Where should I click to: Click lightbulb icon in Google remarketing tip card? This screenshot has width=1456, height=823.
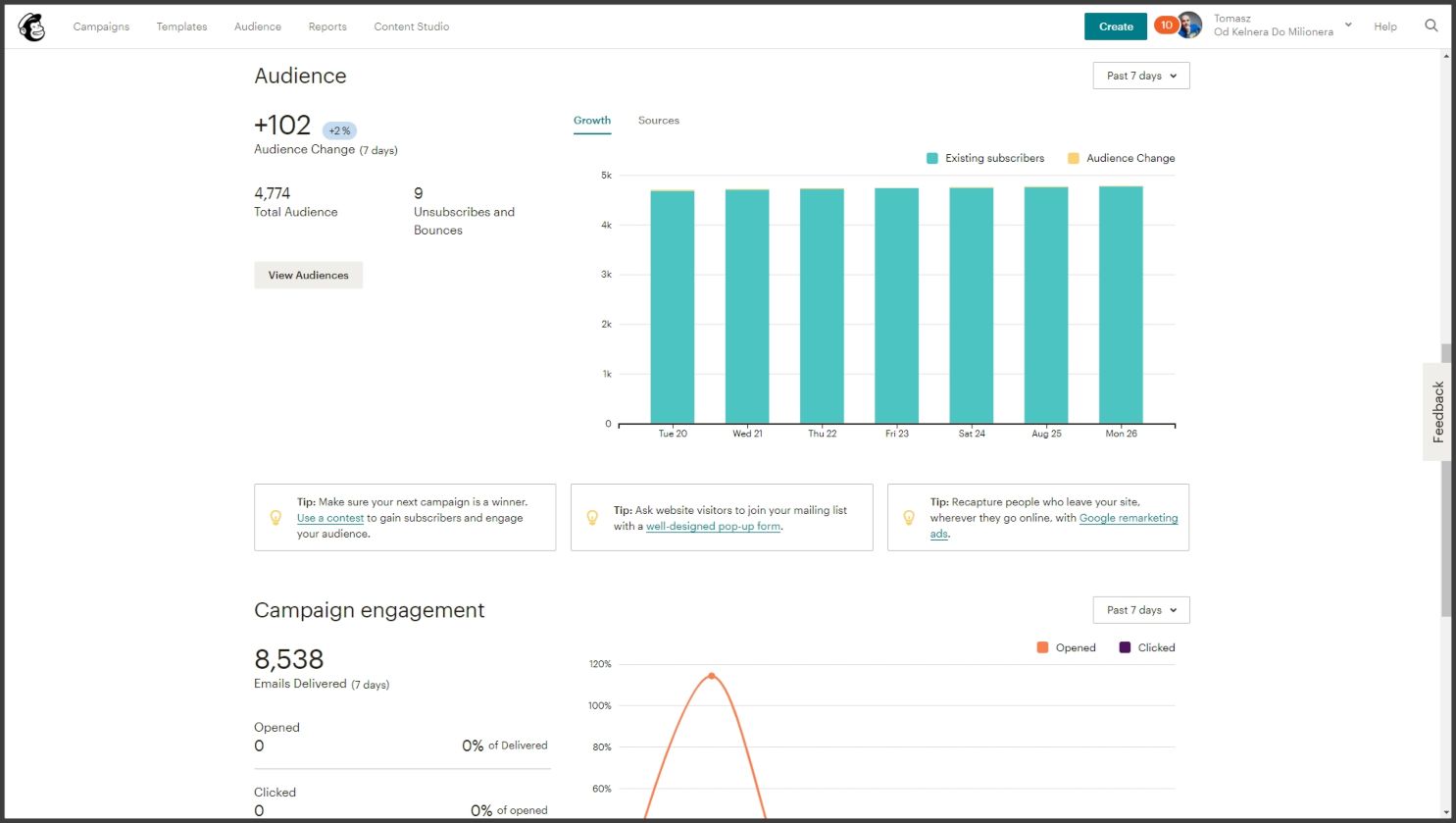coord(909,517)
